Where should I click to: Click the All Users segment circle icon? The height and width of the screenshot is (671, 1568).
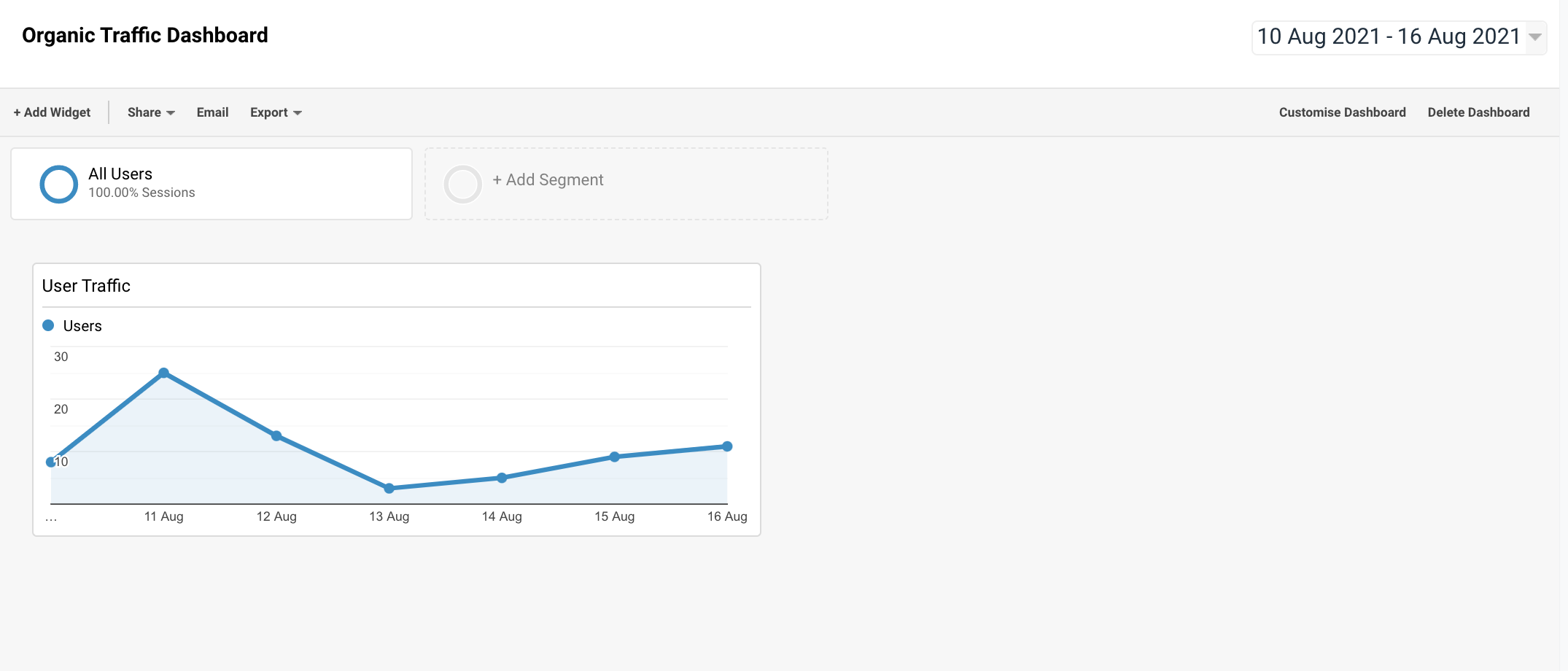coord(58,183)
